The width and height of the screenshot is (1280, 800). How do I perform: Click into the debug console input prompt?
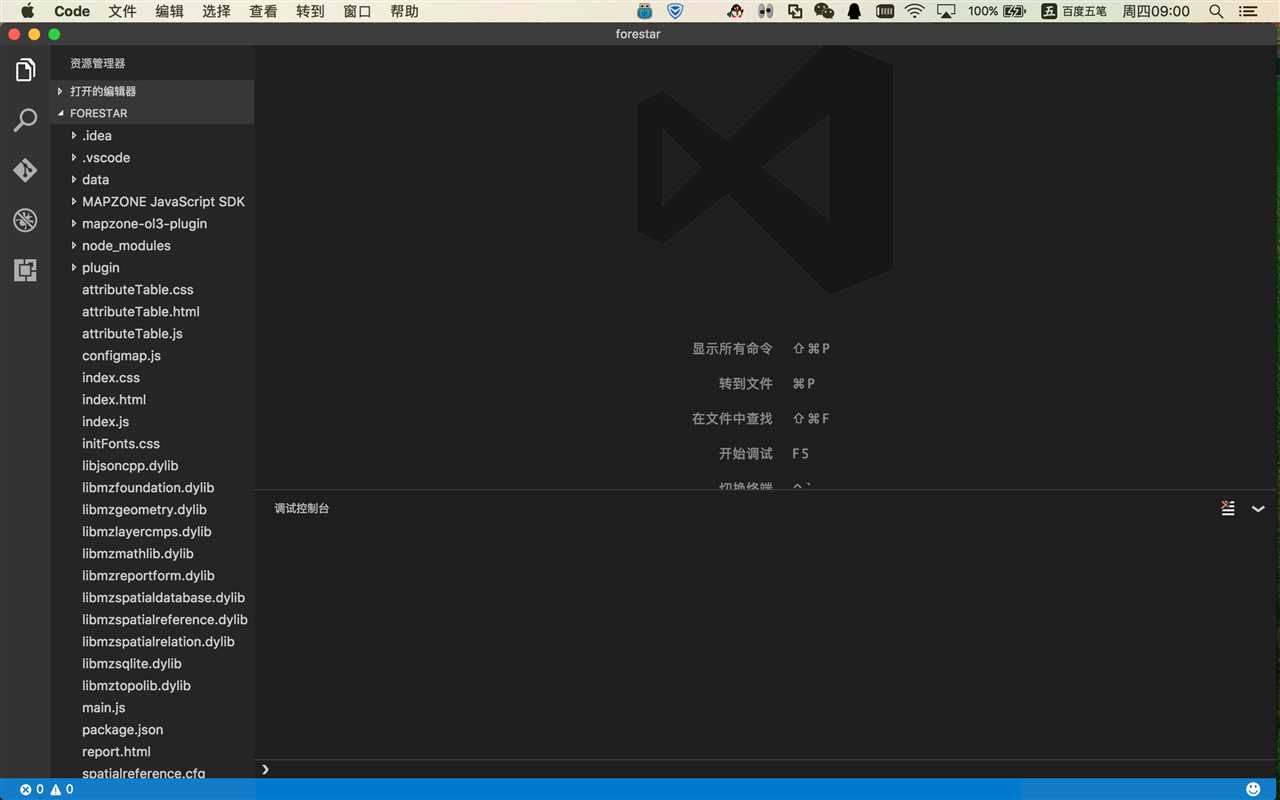[767, 769]
